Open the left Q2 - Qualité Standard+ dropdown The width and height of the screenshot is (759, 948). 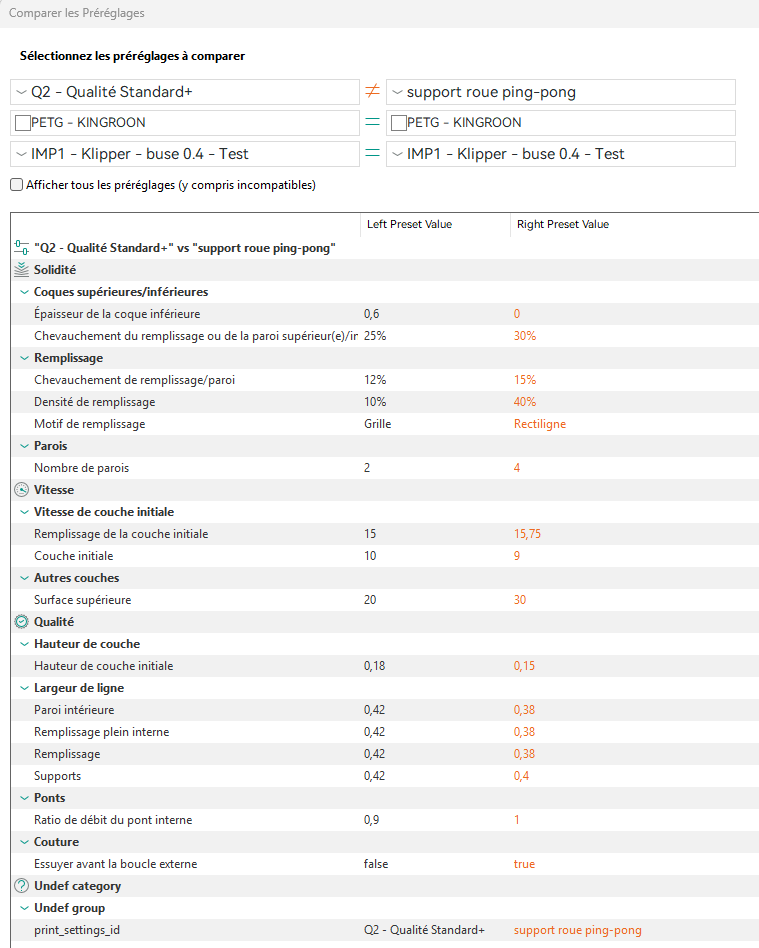pyautogui.click(x=185, y=92)
